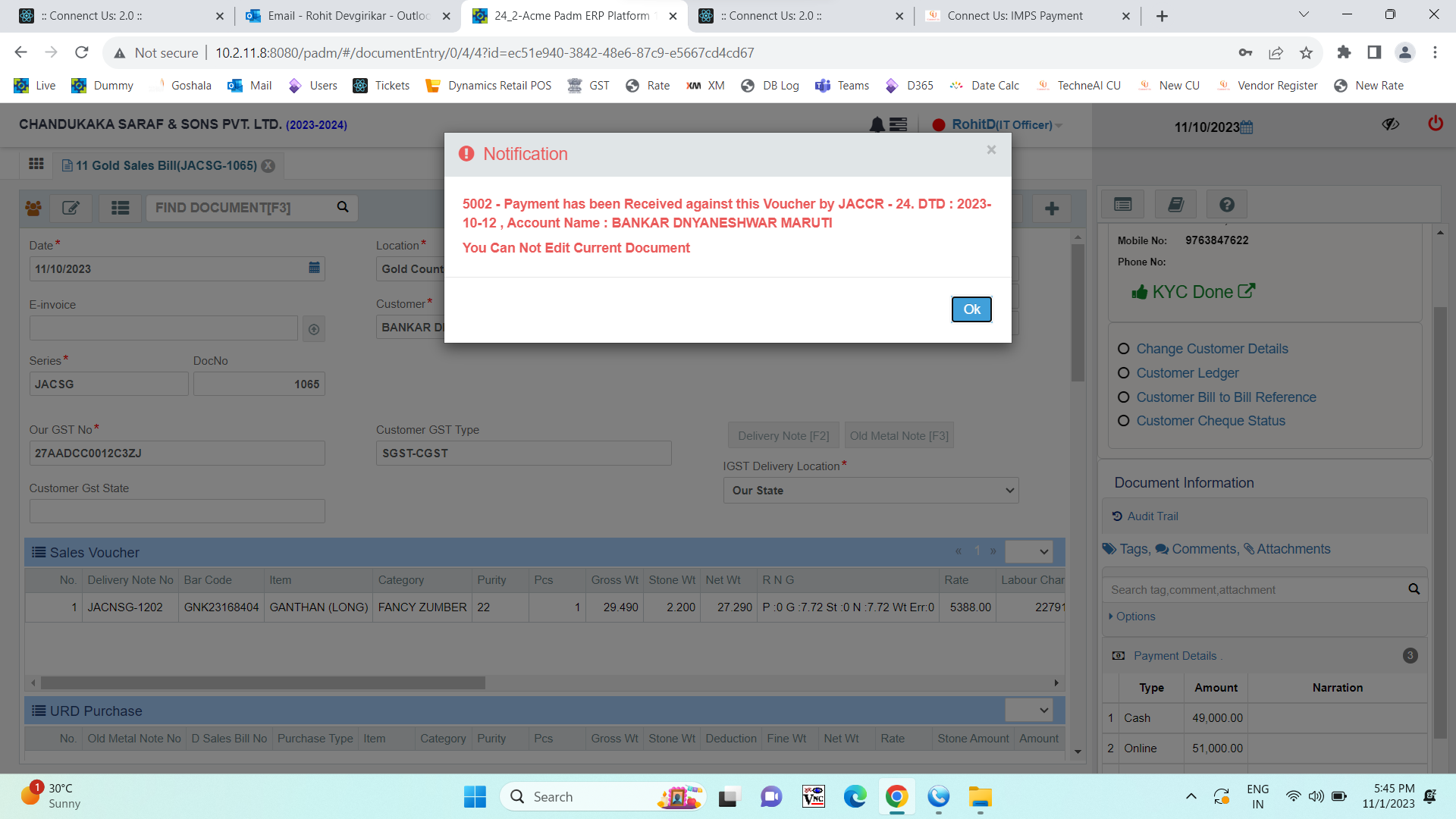Viewport: 1456px width, 819px height.
Task: Click the edit document pencil icon
Action: pyautogui.click(x=71, y=208)
